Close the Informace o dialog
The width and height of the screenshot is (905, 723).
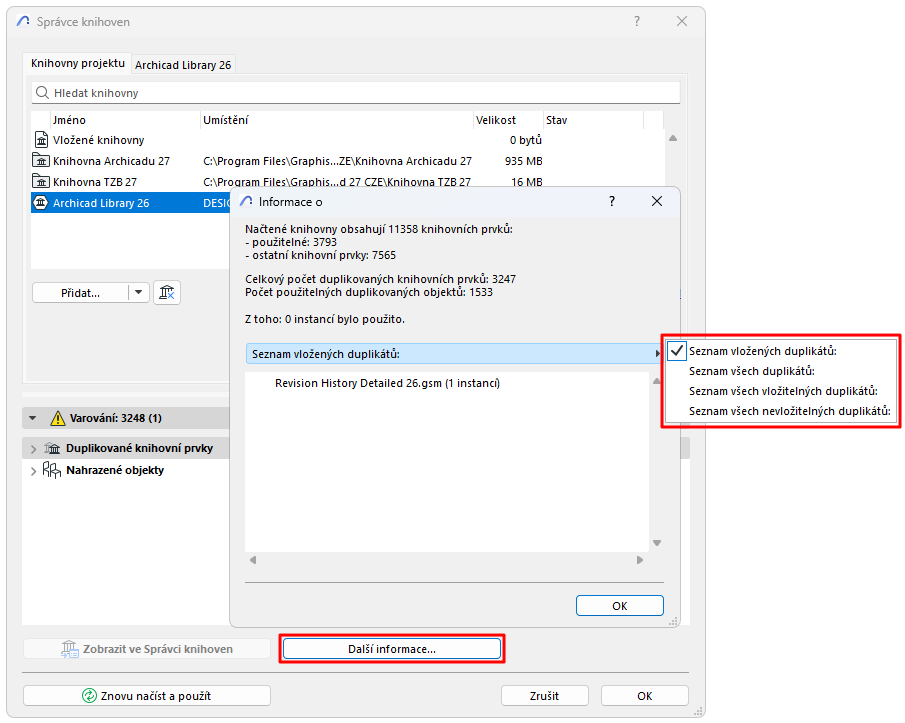pyautogui.click(x=657, y=201)
